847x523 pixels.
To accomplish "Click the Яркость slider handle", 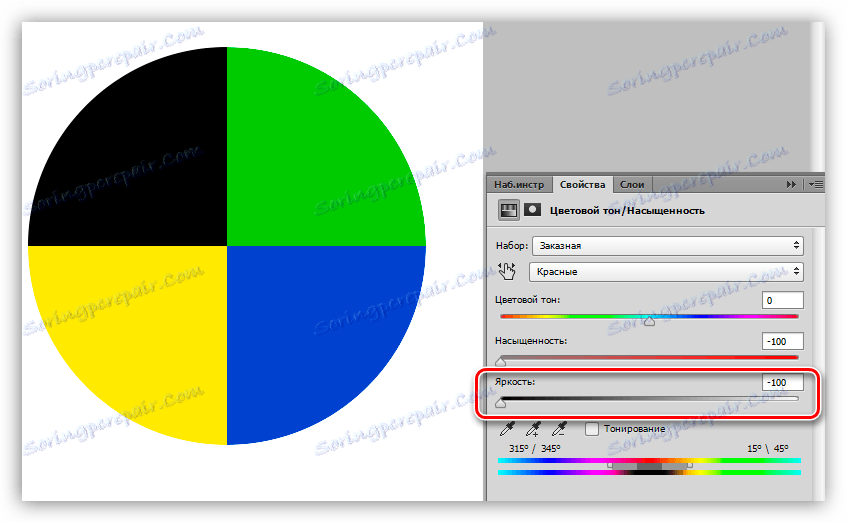I will [x=501, y=403].
